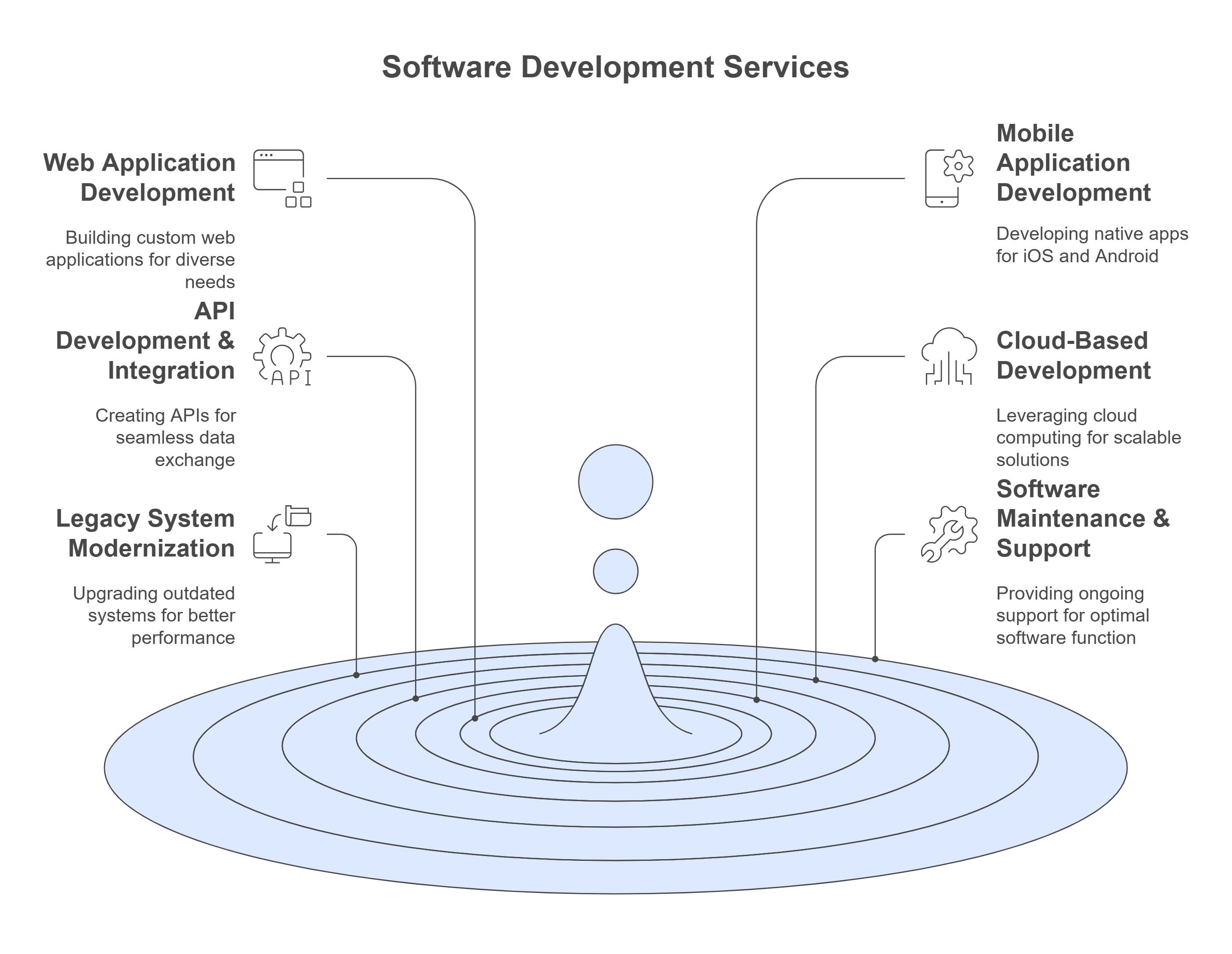Select the API Development & Integration heading

click(x=145, y=341)
